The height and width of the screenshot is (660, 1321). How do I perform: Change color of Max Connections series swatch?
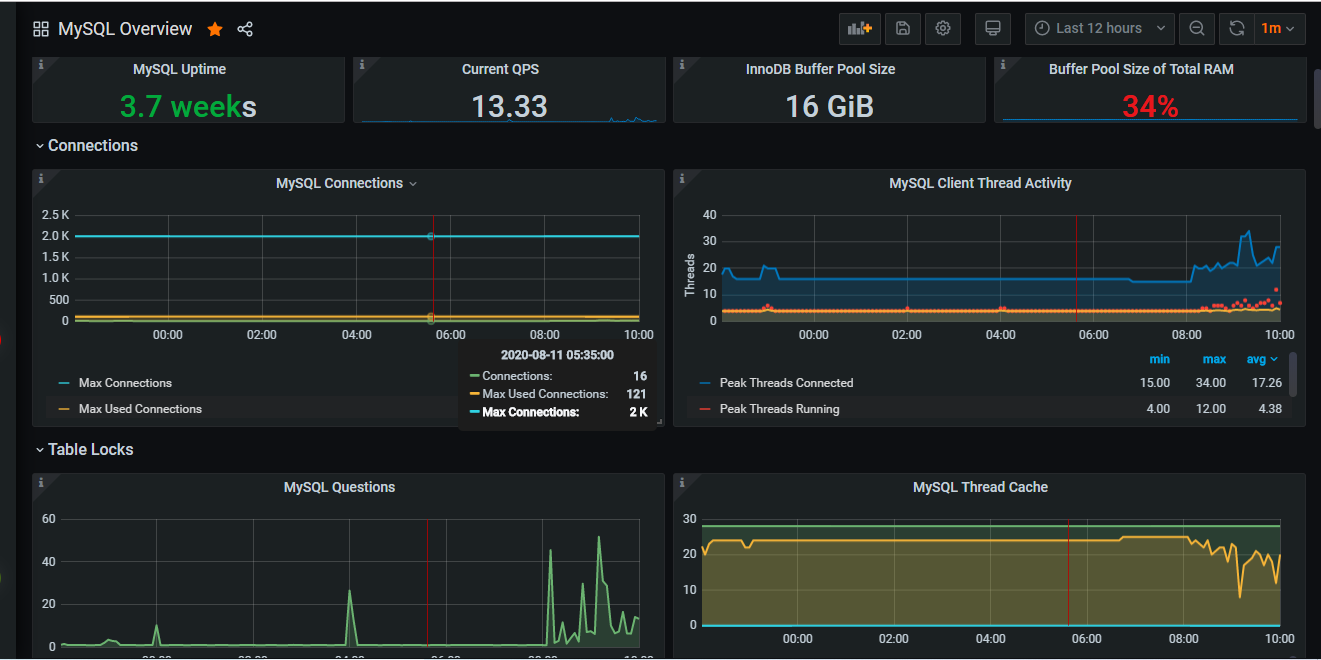(x=64, y=383)
